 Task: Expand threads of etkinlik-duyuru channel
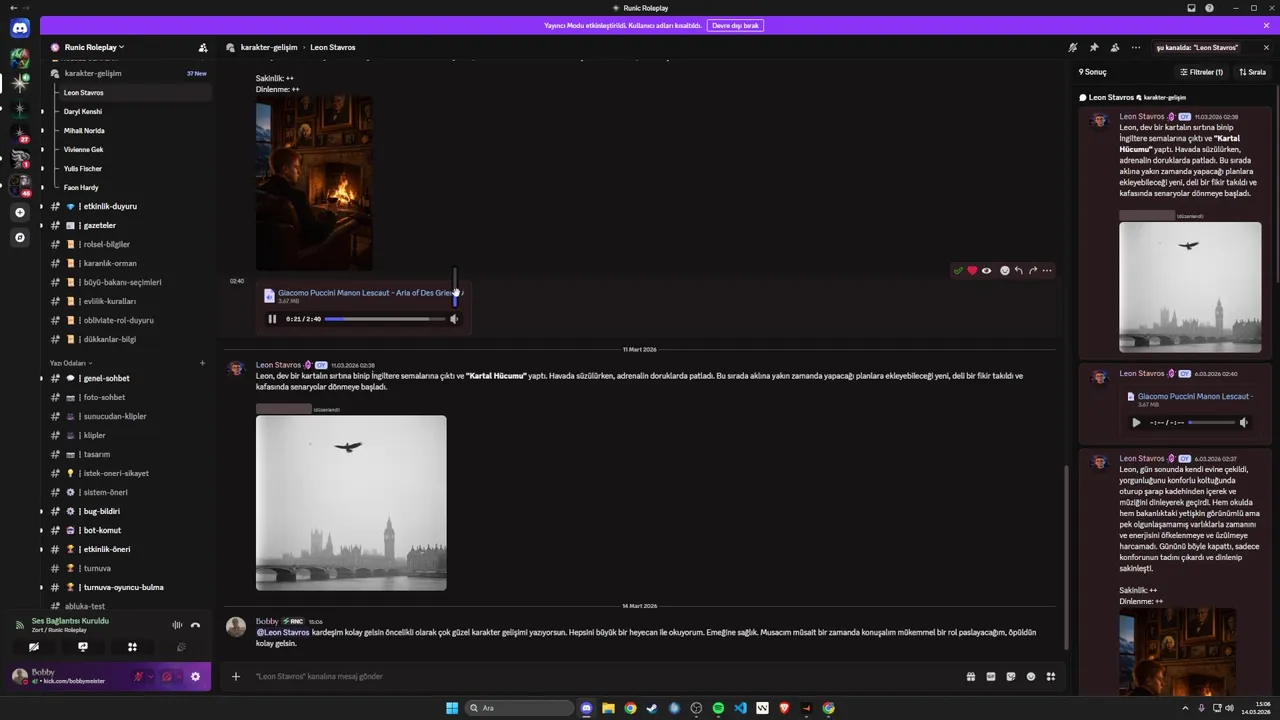click(41, 206)
